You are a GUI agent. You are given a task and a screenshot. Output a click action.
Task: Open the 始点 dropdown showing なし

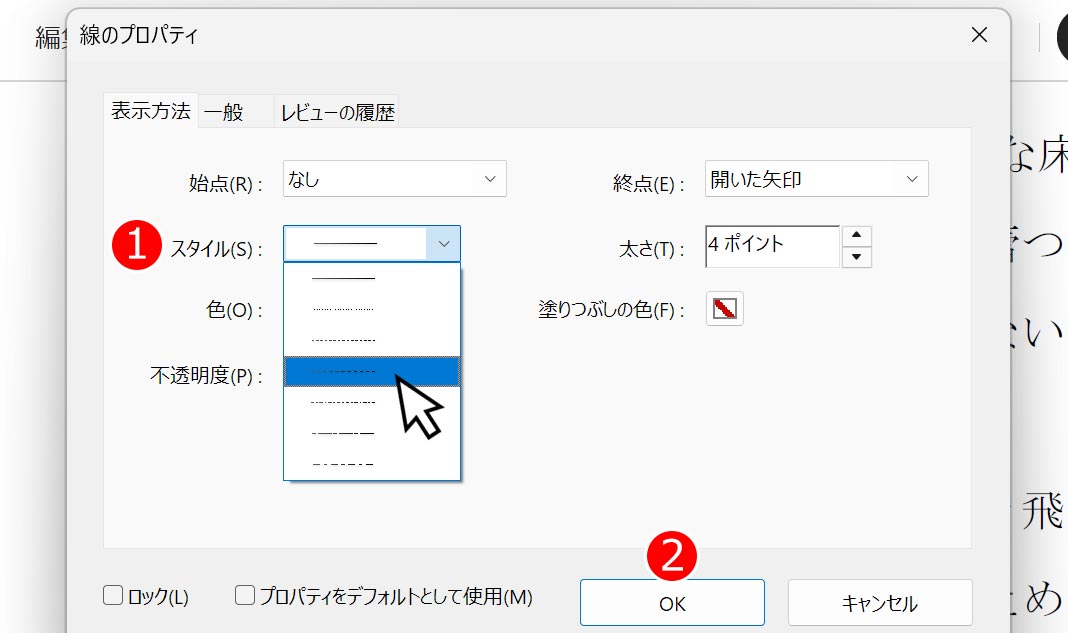[394, 178]
